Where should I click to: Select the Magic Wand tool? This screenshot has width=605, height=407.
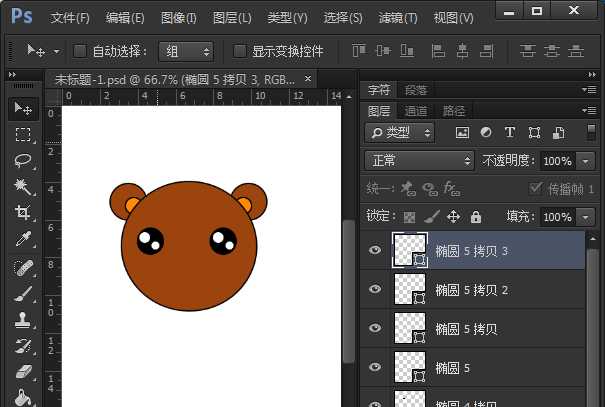(x=23, y=187)
